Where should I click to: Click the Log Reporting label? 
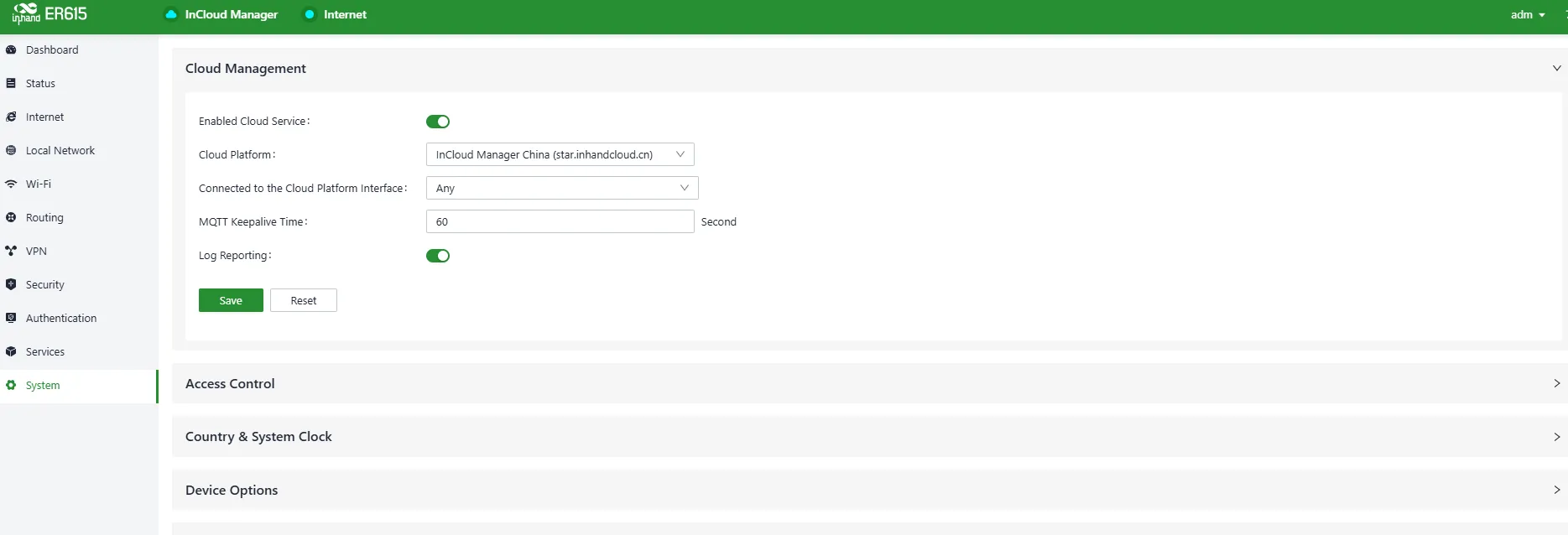[235, 256]
